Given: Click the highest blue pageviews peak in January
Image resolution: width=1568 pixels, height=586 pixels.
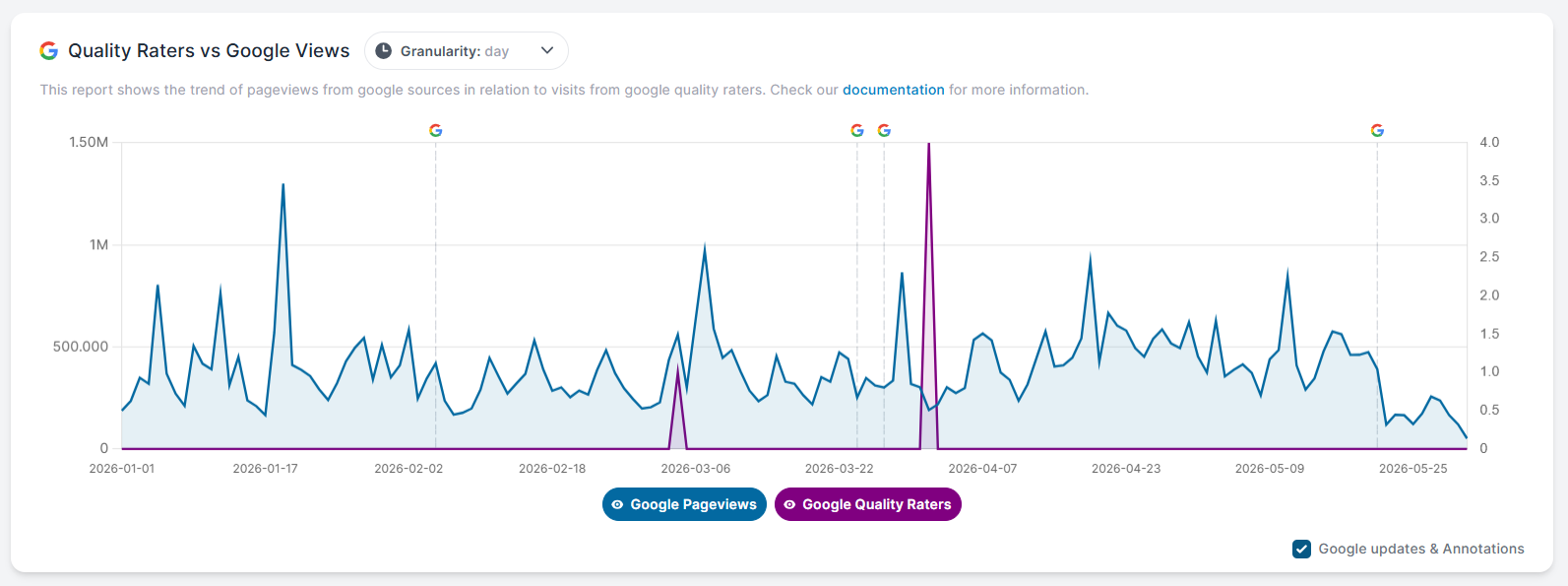Looking at the screenshot, I should point(283,185).
